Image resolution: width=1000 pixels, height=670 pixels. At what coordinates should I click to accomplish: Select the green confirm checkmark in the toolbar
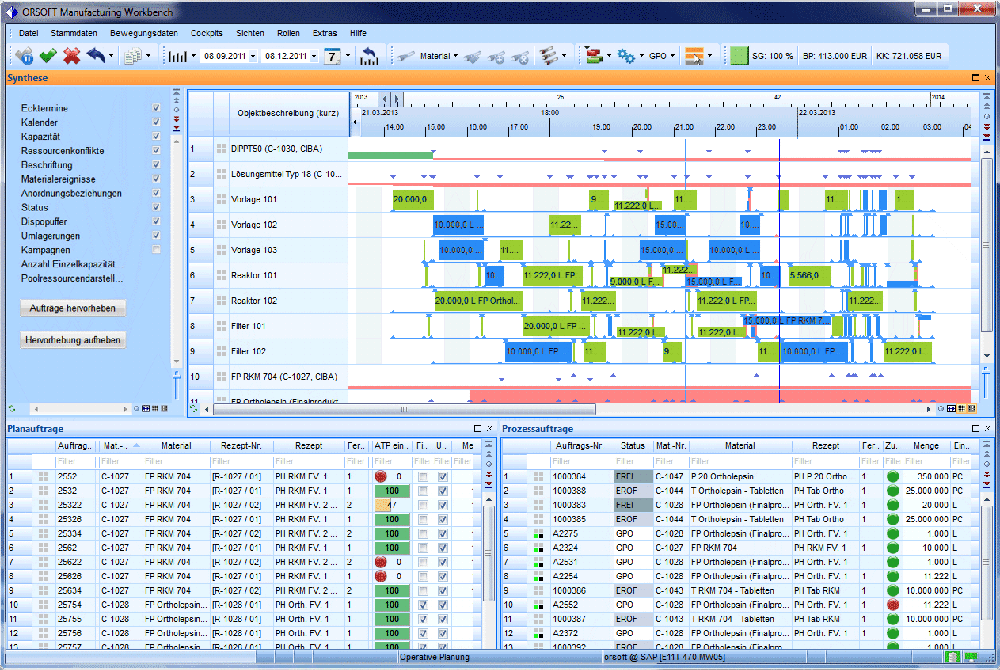(x=48, y=56)
